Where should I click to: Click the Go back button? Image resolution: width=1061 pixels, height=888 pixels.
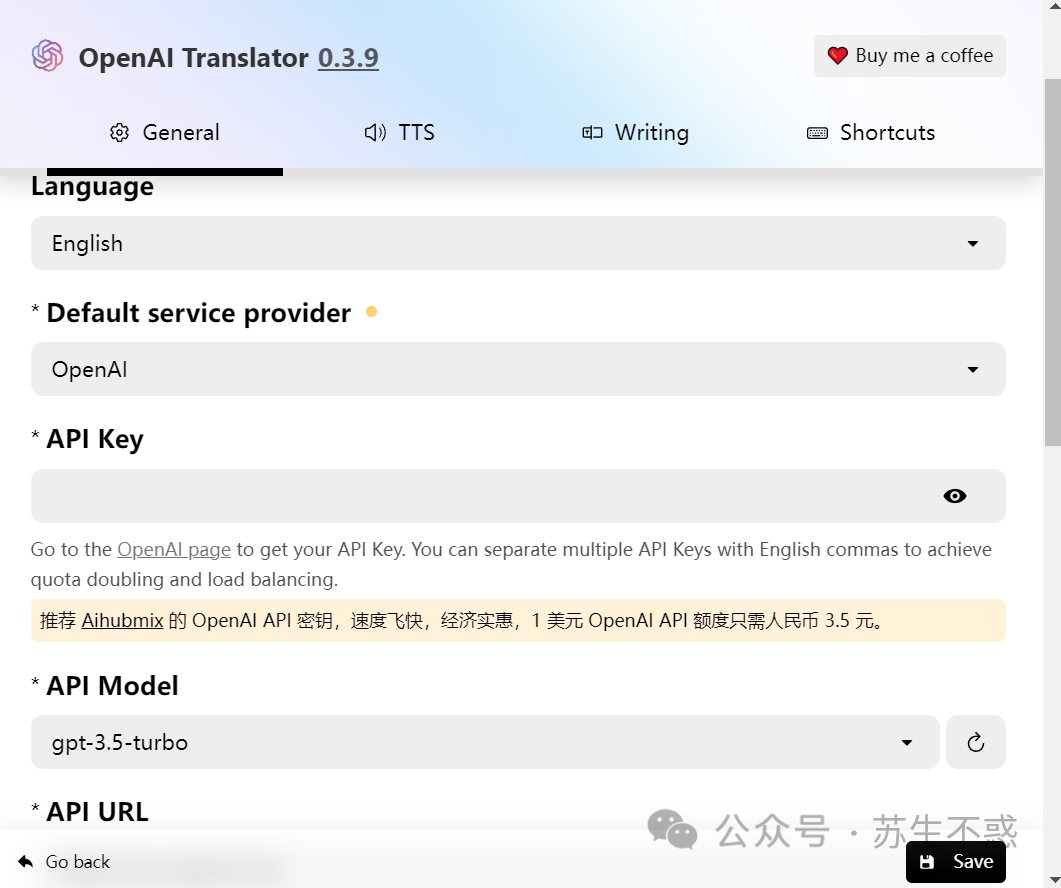click(x=64, y=862)
